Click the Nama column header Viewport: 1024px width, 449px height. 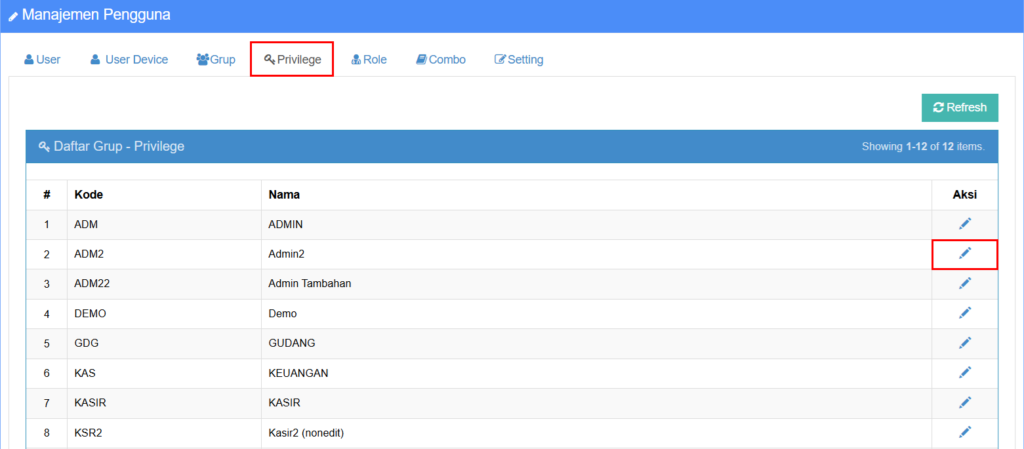[x=285, y=194]
